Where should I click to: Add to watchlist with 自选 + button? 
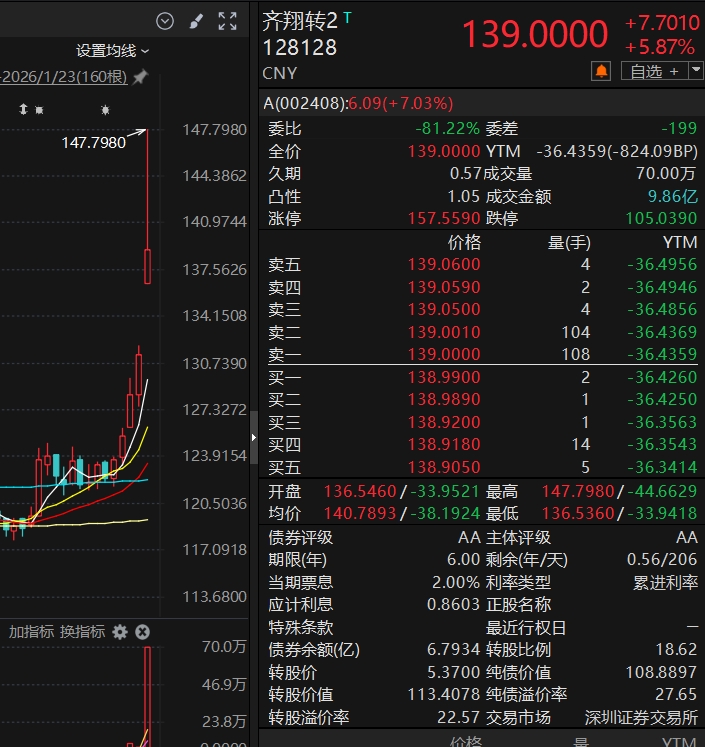654,71
